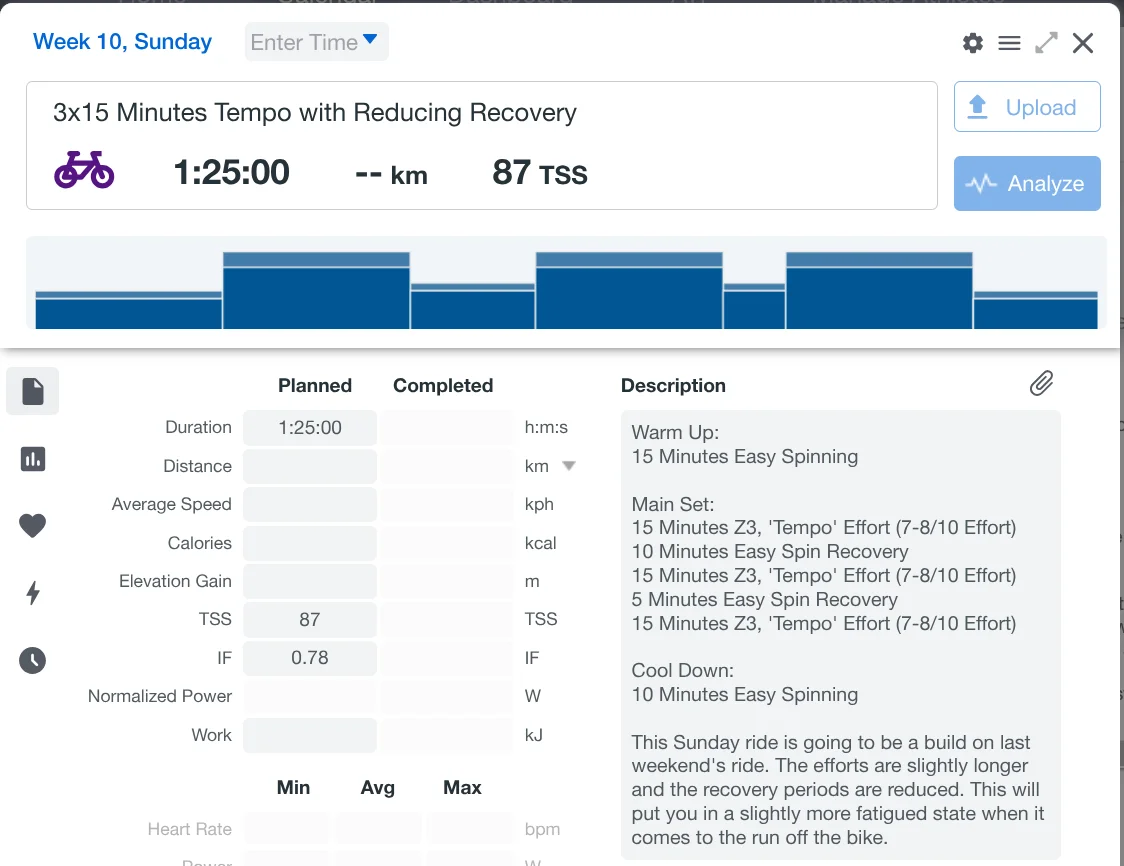Open the clock time tab
Viewport: 1124px width, 866px height.
33,660
